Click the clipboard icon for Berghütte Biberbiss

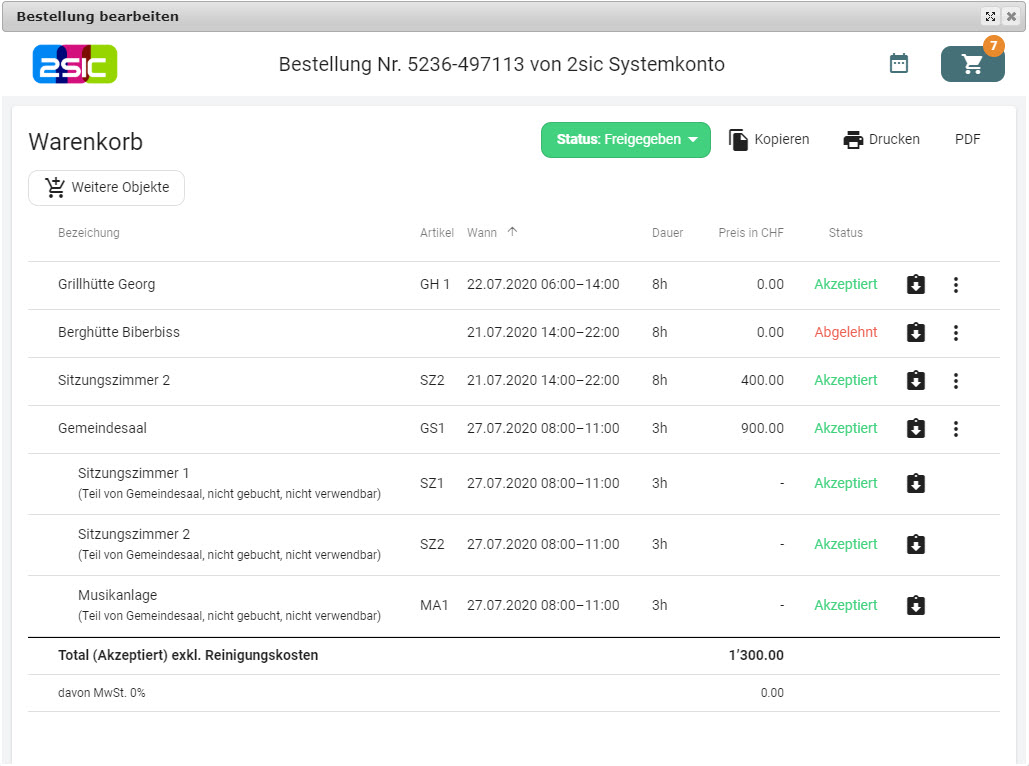point(915,333)
